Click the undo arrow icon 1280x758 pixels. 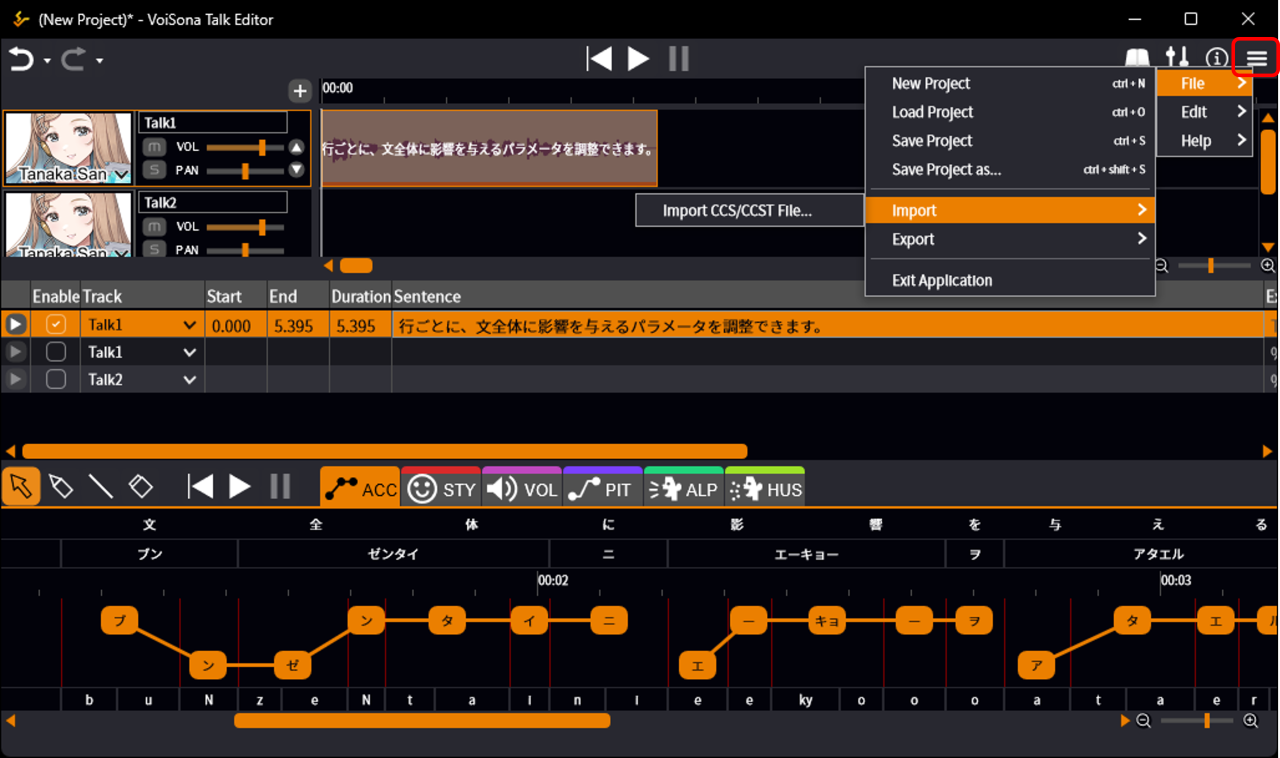click(21, 60)
